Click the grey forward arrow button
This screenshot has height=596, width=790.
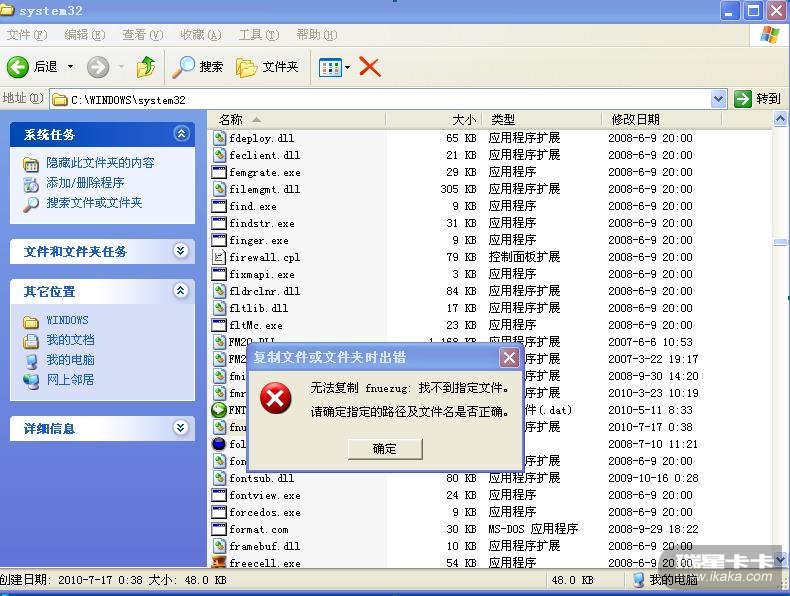(x=98, y=67)
